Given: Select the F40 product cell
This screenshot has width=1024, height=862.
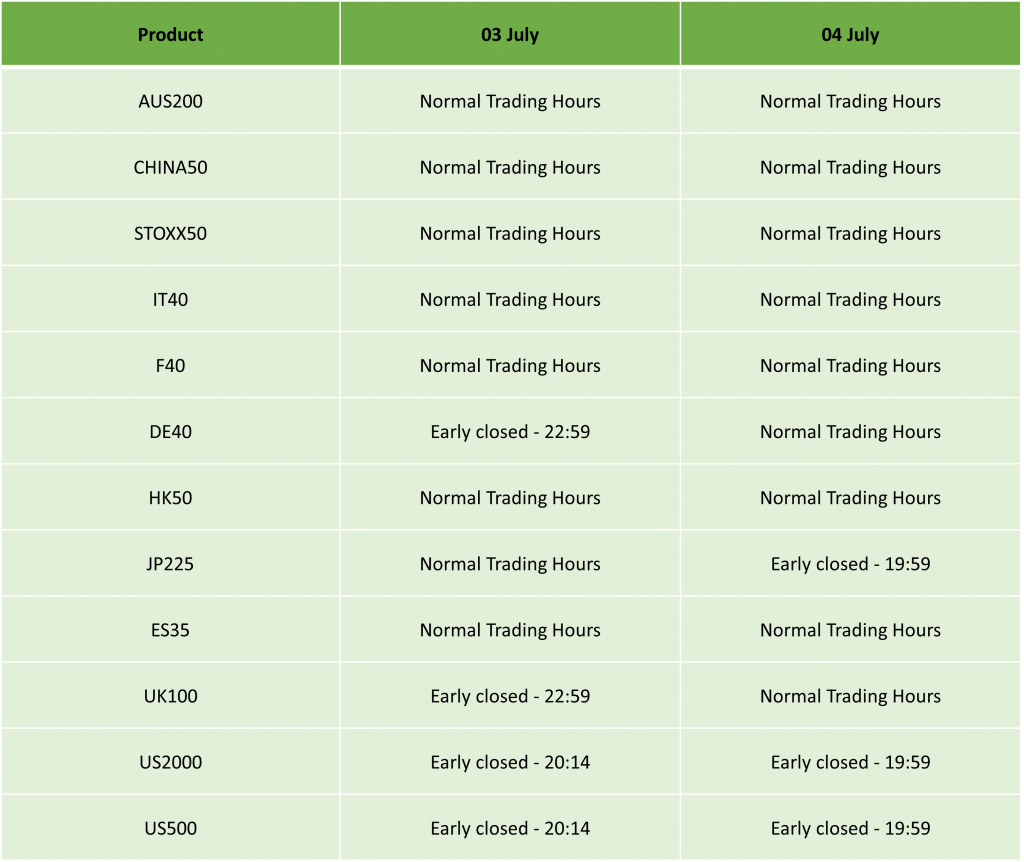Looking at the screenshot, I should point(170,366).
